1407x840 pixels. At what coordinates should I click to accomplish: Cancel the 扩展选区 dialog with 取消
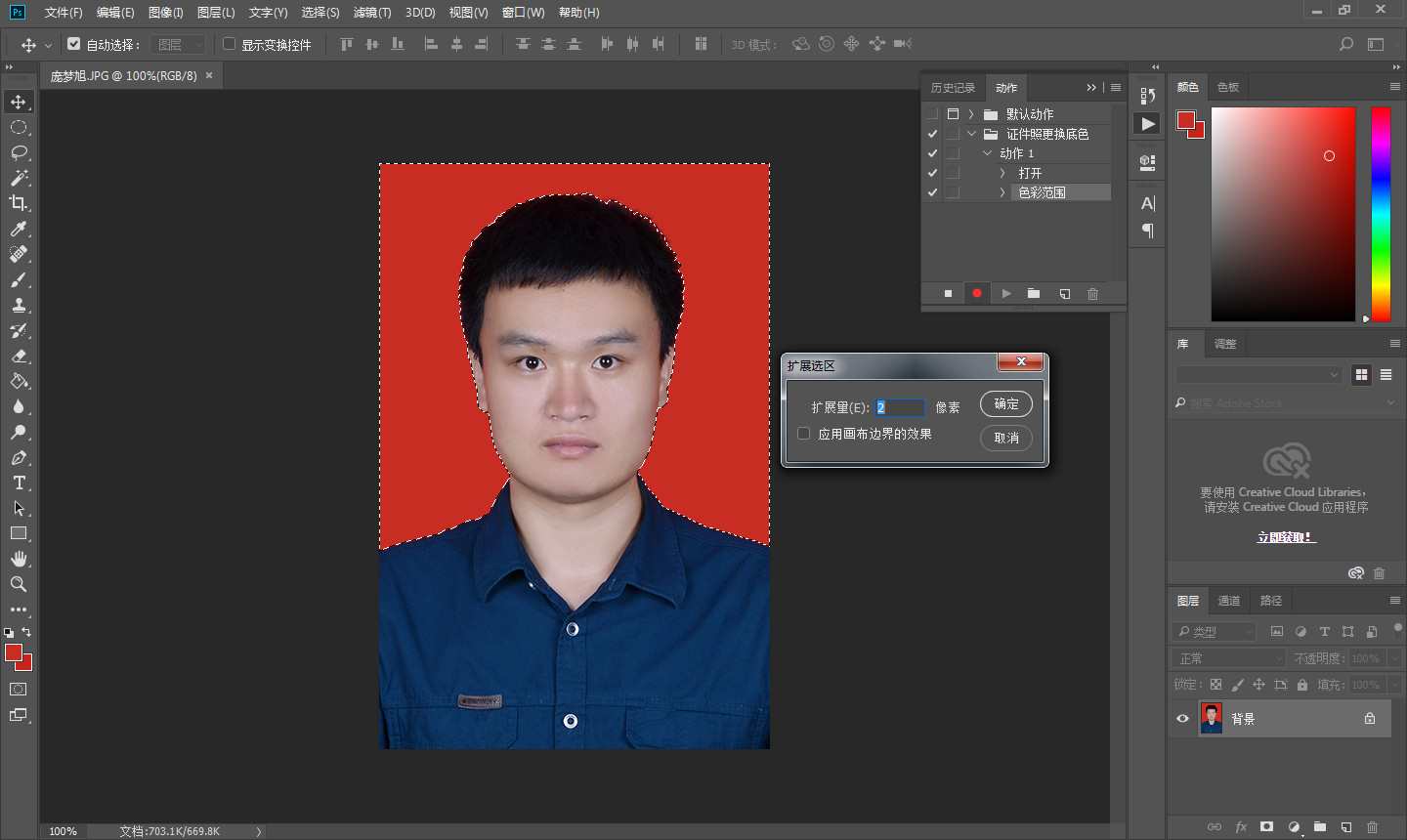pyautogui.click(x=1006, y=438)
